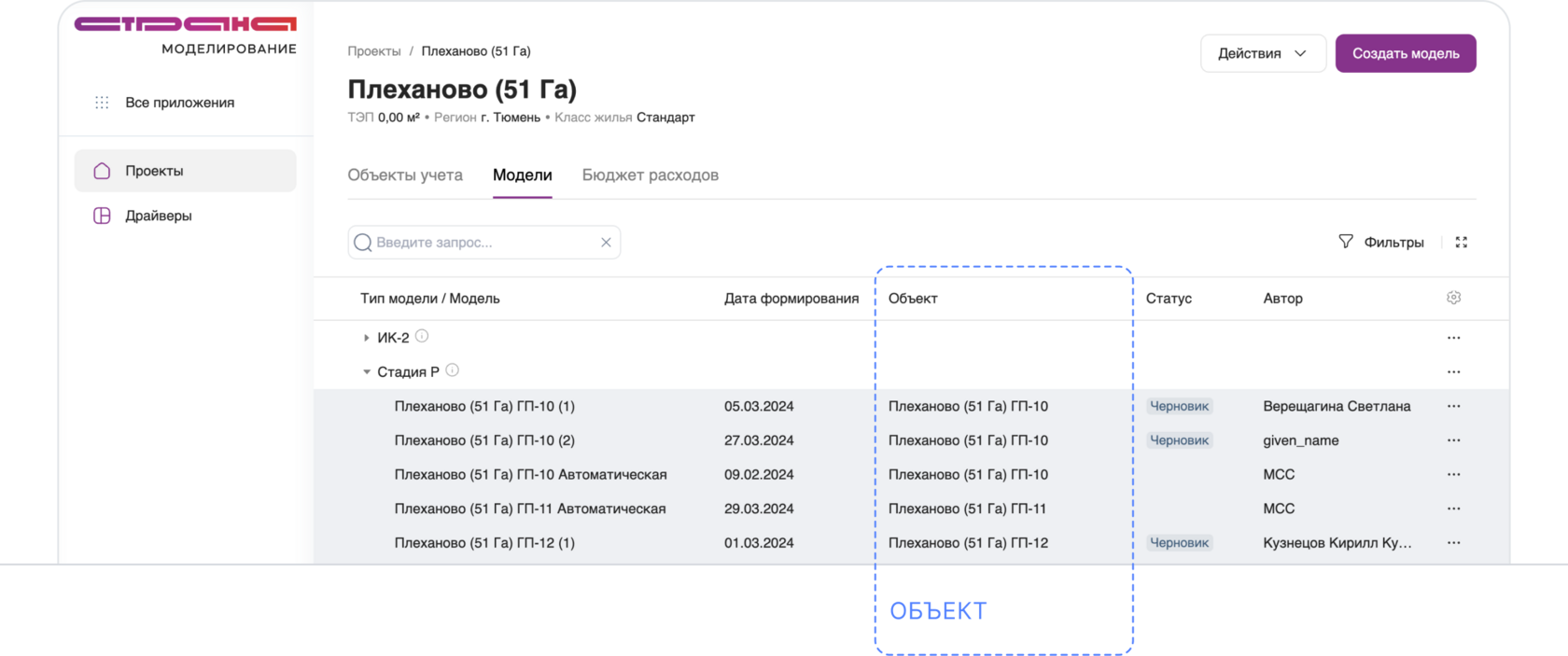The image size is (1568, 656).
Task: Open three-dot menu for Плеханово ГП-11 Автоматическая
Action: point(1453,509)
